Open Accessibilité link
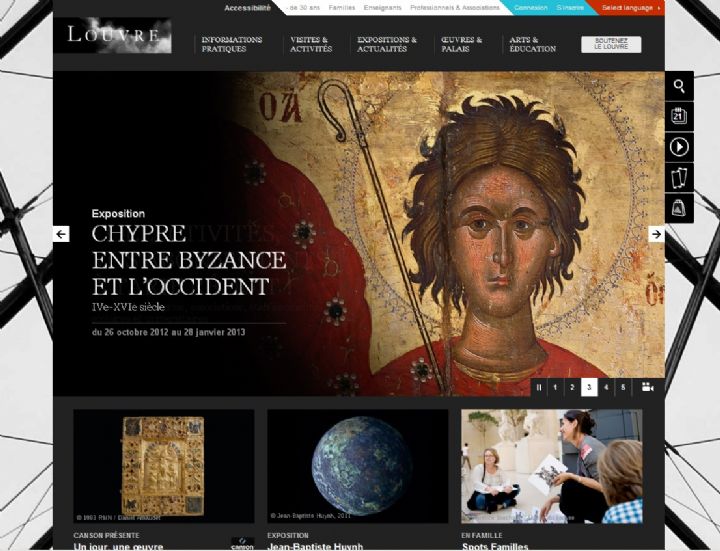 (x=248, y=8)
